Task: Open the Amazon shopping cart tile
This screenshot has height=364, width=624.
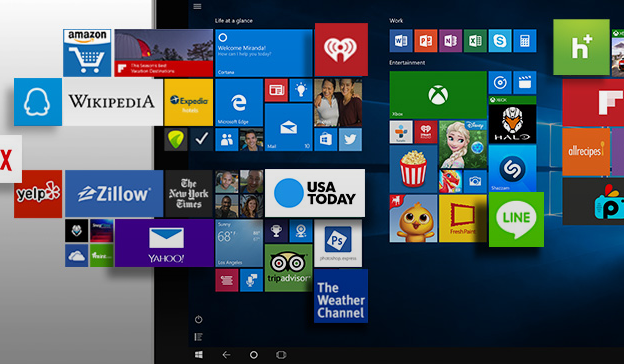Action: 87,53
